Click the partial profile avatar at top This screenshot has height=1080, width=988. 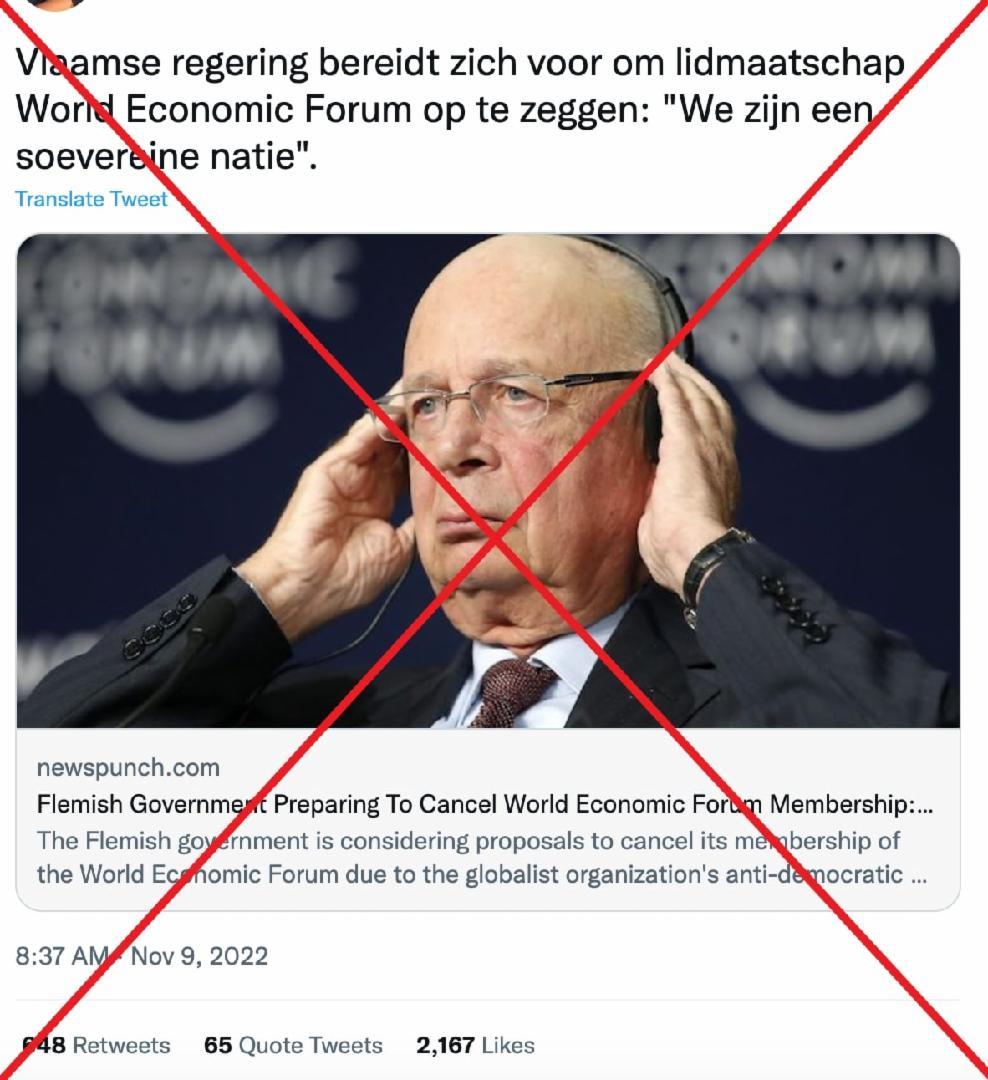(55, 4)
